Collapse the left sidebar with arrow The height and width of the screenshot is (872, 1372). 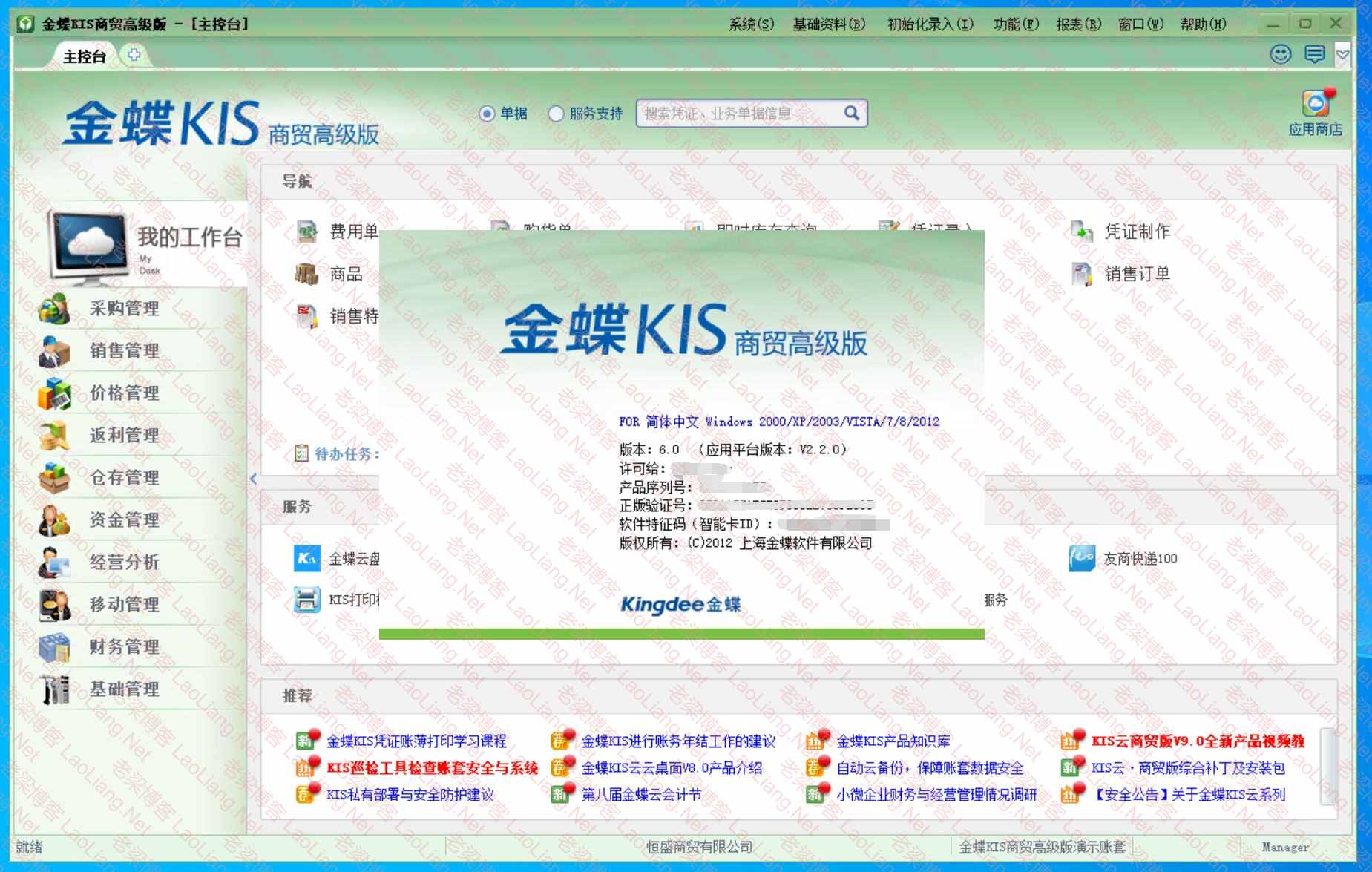[254, 479]
